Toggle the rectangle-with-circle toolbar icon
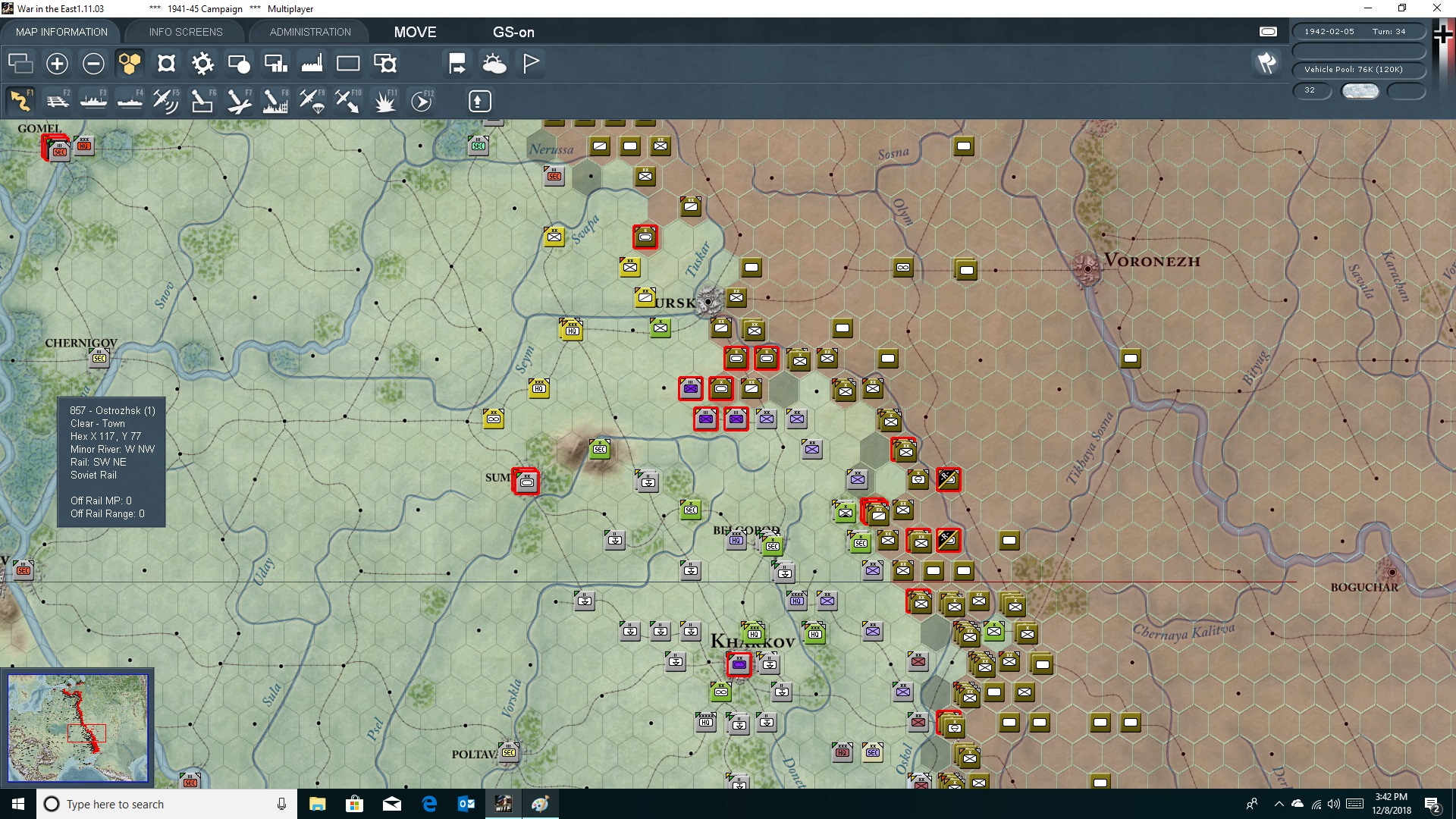Viewport: 1456px width, 819px height. click(x=239, y=64)
